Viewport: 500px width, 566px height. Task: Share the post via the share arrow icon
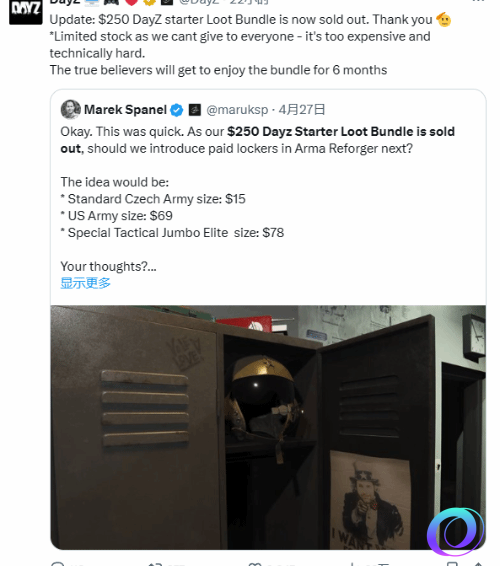click(479, 564)
